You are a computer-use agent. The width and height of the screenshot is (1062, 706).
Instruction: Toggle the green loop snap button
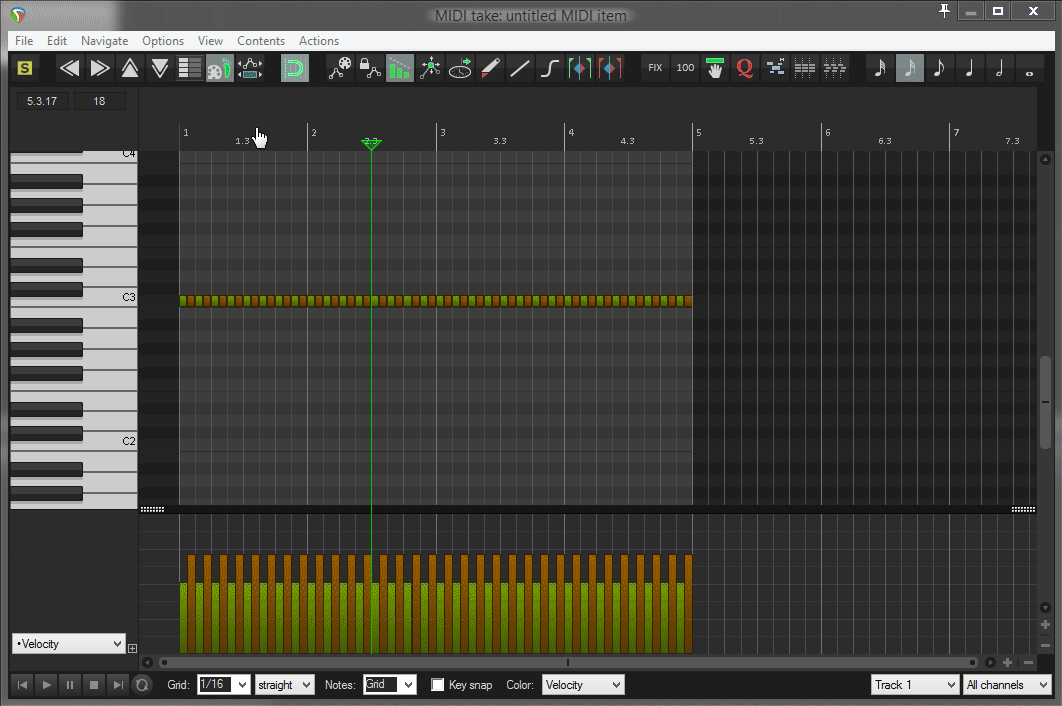pyautogui.click(x=294, y=68)
